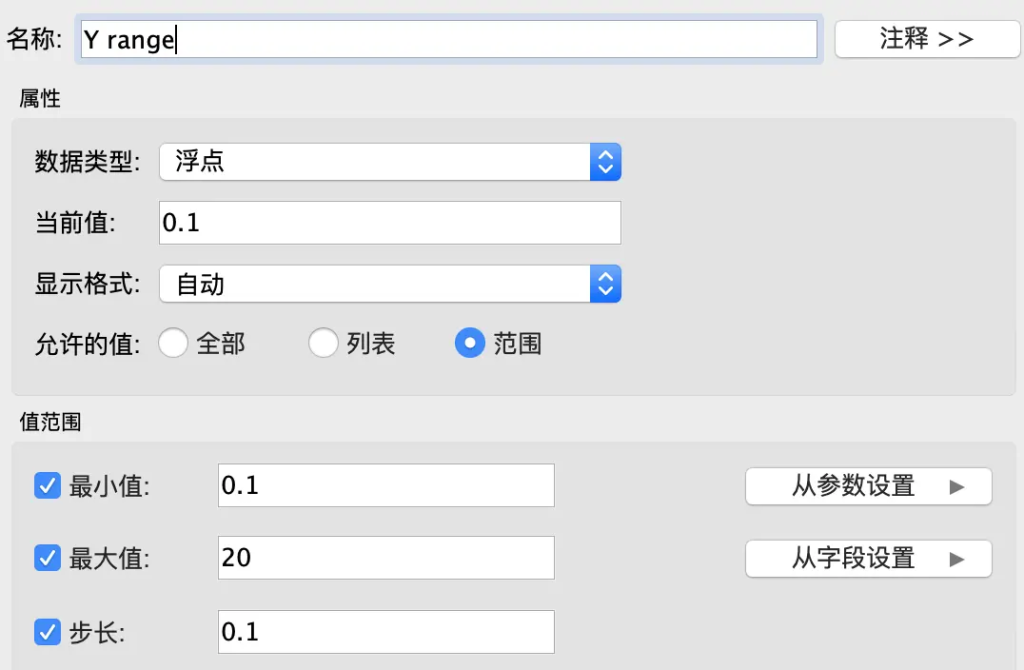Click the blue chevron stepper of 显示格式
This screenshot has height=670, width=1024.
[x=605, y=285]
